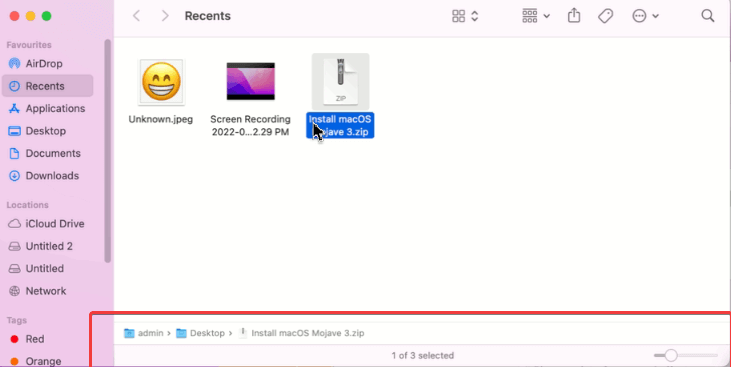Open the Group By grid button
731x367 pixels.
pos(530,16)
